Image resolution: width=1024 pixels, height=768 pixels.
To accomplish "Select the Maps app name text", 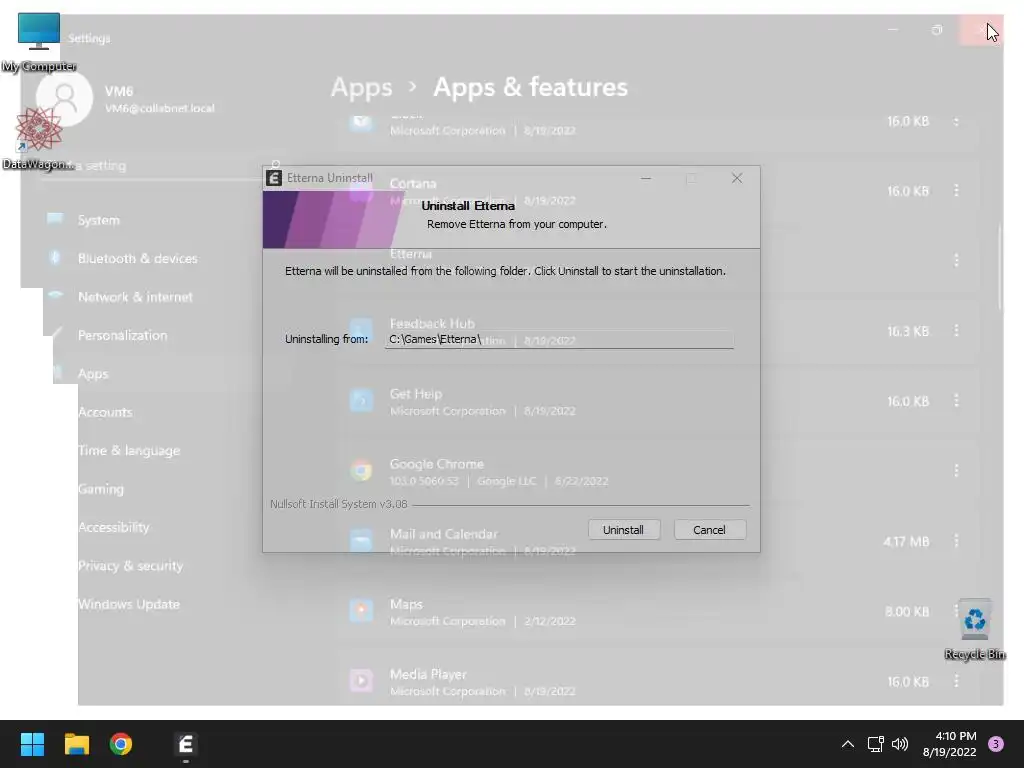I will 406,604.
